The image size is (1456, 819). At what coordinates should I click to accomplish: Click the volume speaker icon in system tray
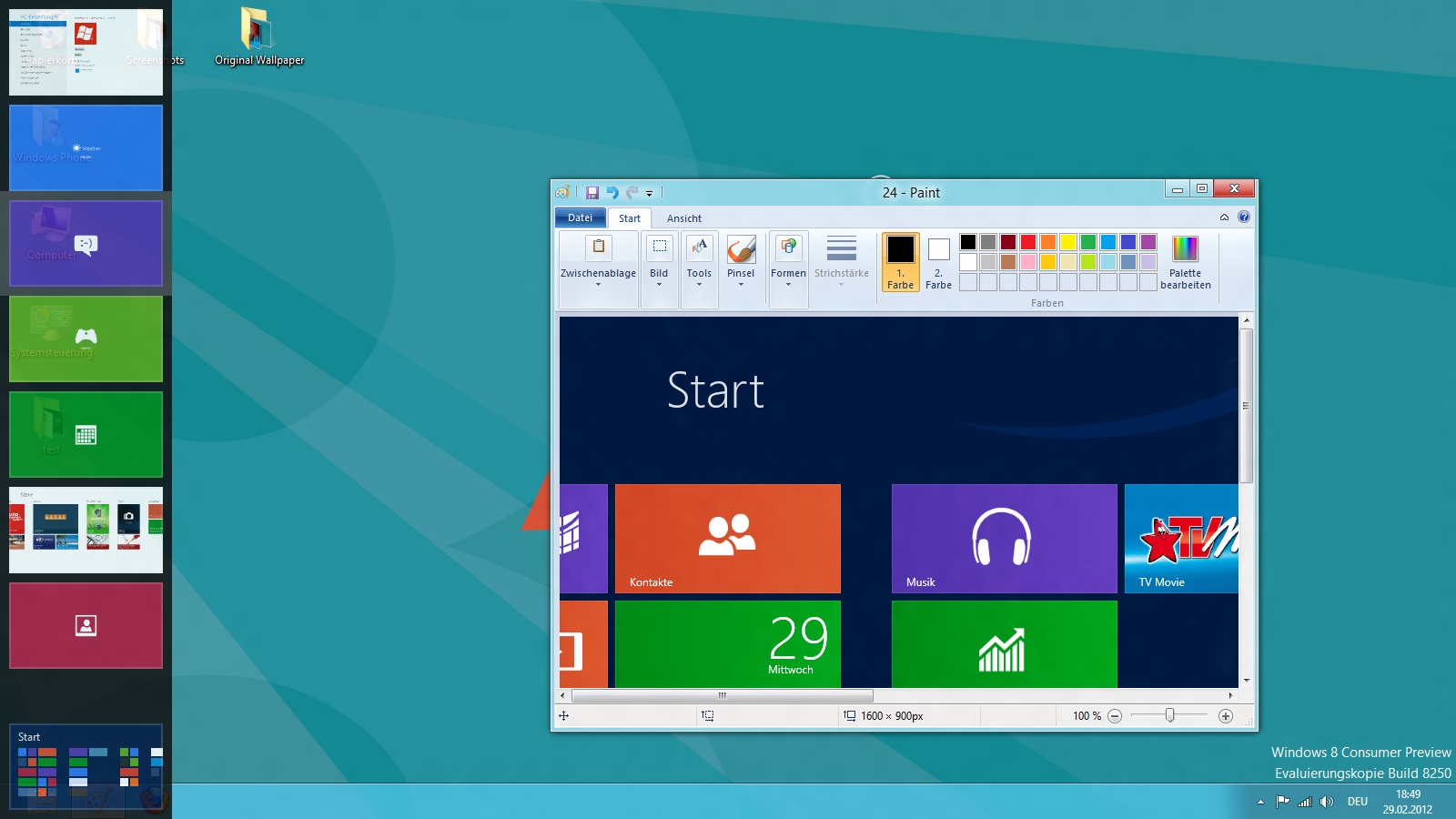click(x=1327, y=802)
